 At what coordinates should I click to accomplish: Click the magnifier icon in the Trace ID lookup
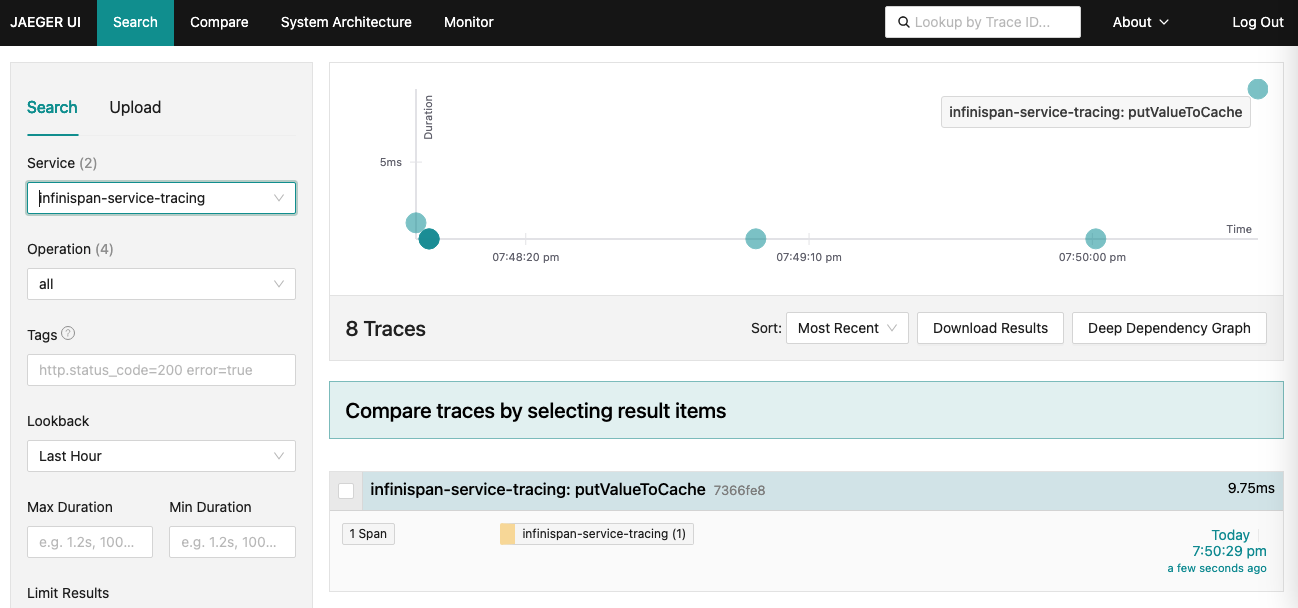pyautogui.click(x=903, y=21)
